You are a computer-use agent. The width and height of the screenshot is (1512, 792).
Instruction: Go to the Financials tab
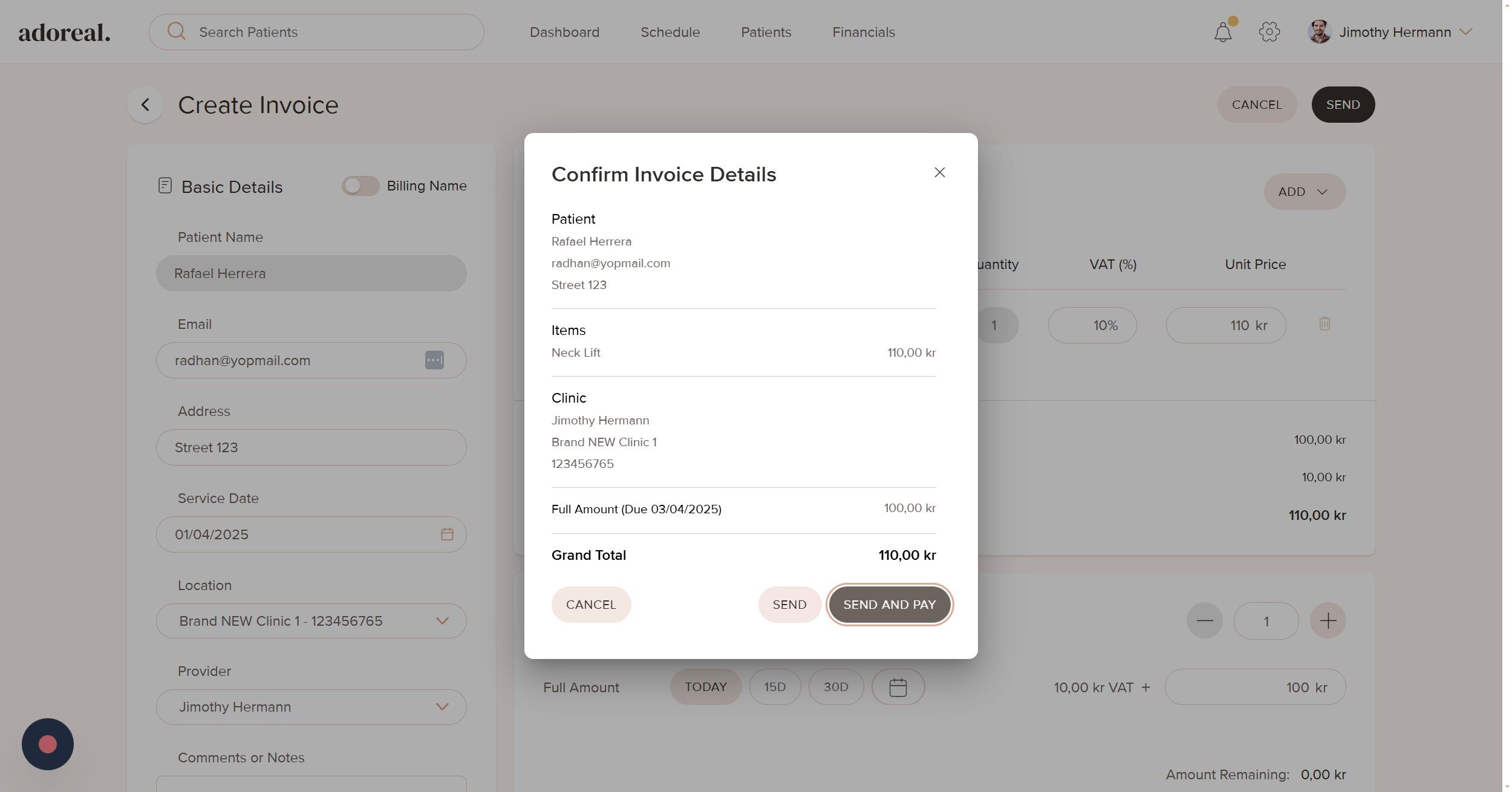pos(863,32)
